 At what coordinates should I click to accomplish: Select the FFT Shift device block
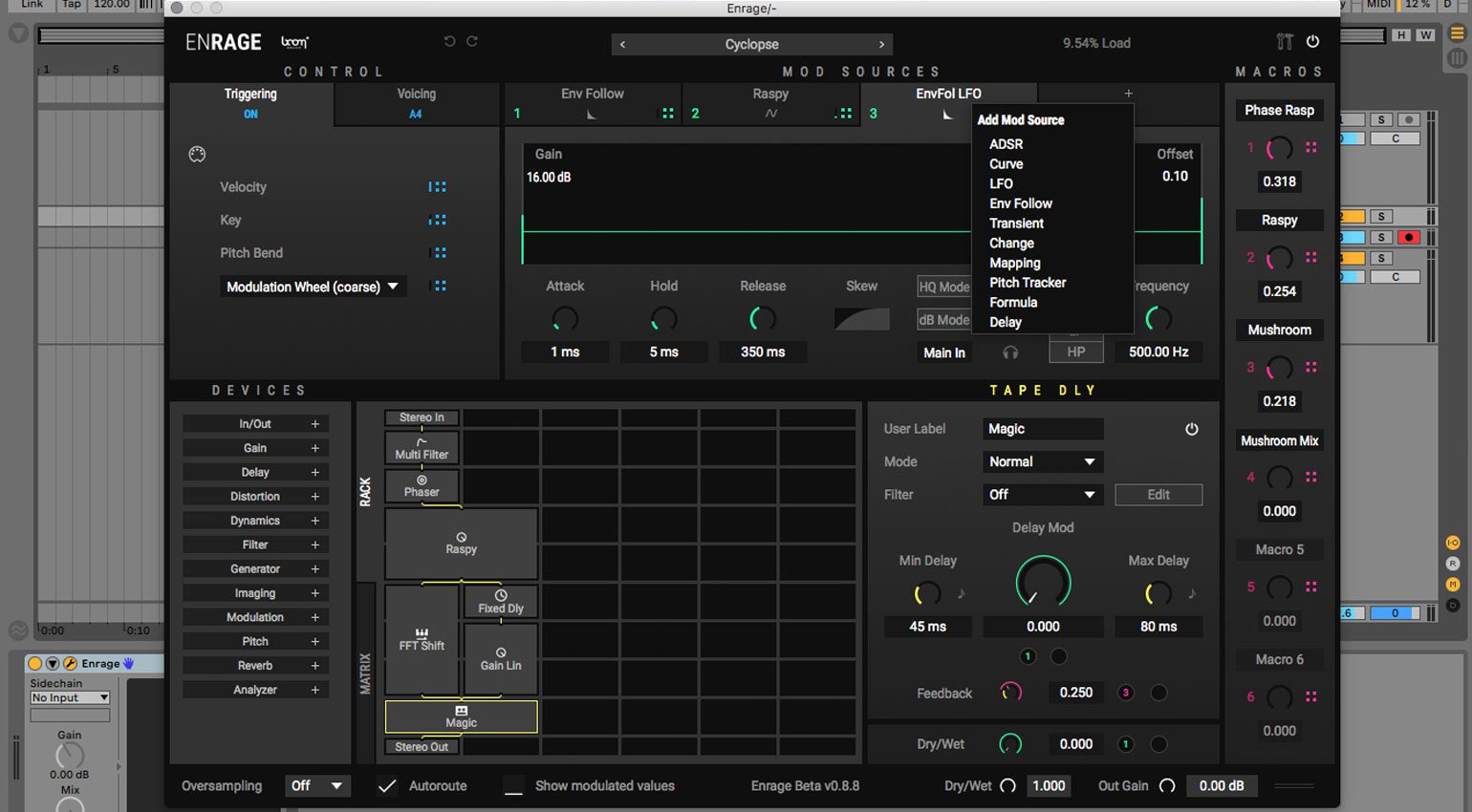tap(422, 640)
